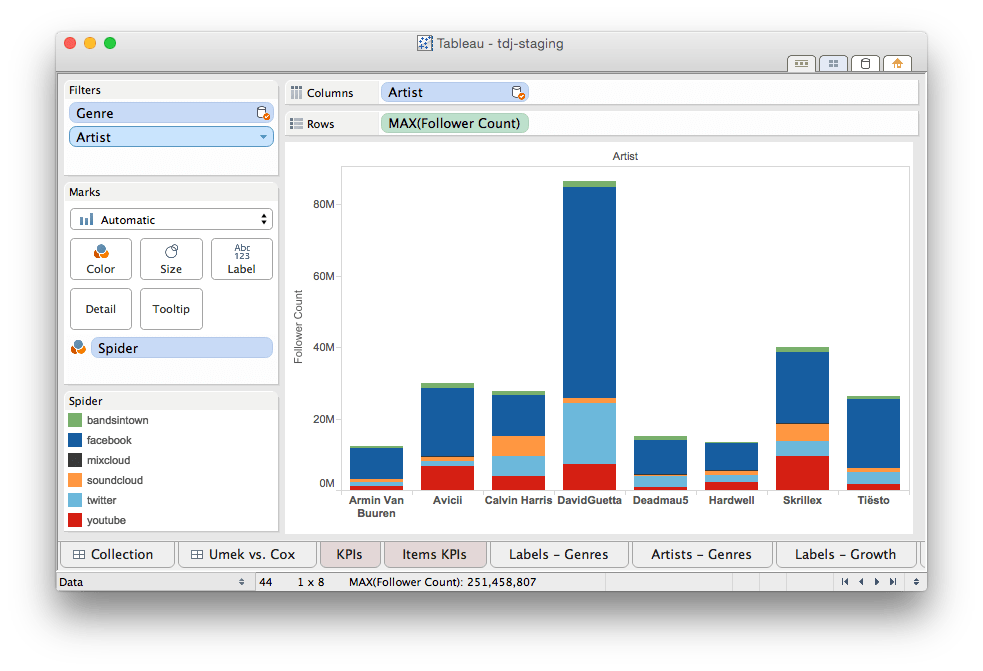The height and width of the screenshot is (671, 983).
Task: Switch to the Artists - Genres tab
Action: click(702, 554)
